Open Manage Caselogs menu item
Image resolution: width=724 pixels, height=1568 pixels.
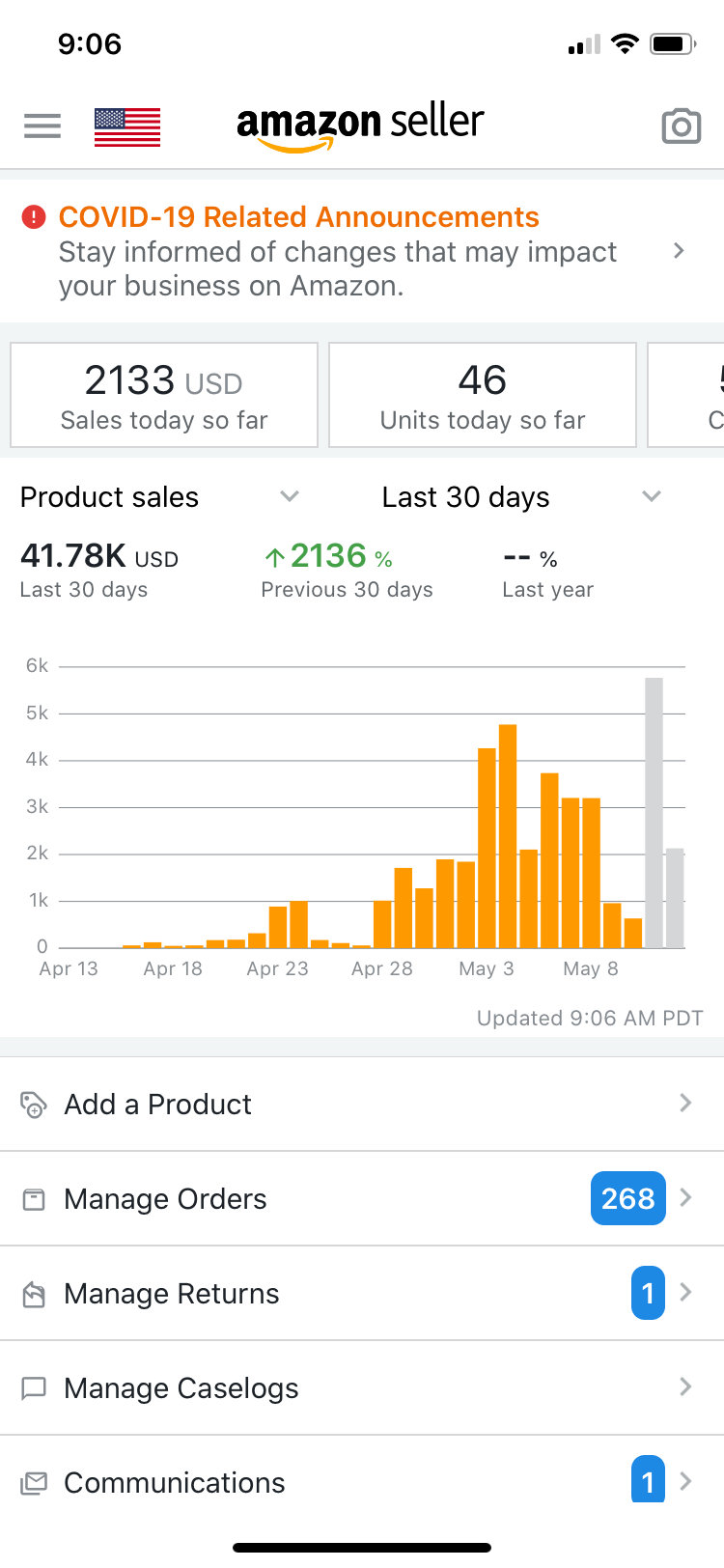181,1388
